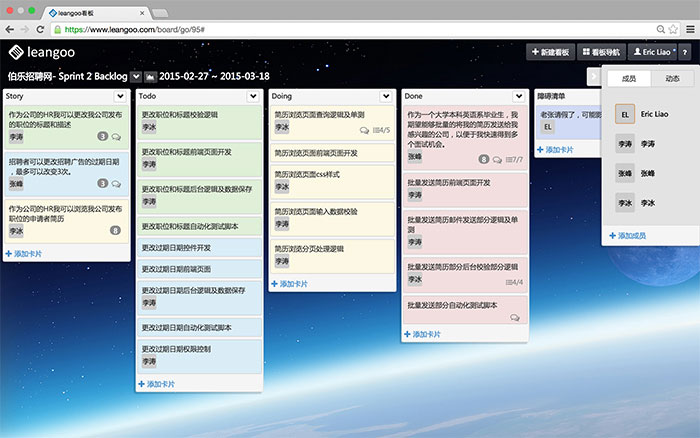This screenshot has height=438, width=700.
Task: Select the leangoo看板 browser tab
Action: tap(95, 13)
